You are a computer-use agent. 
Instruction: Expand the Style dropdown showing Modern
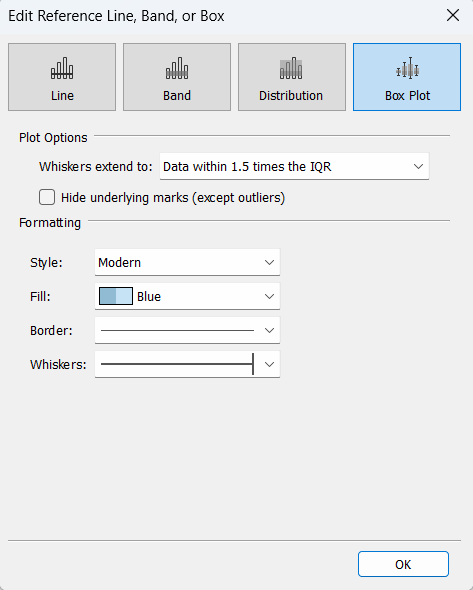click(187, 262)
